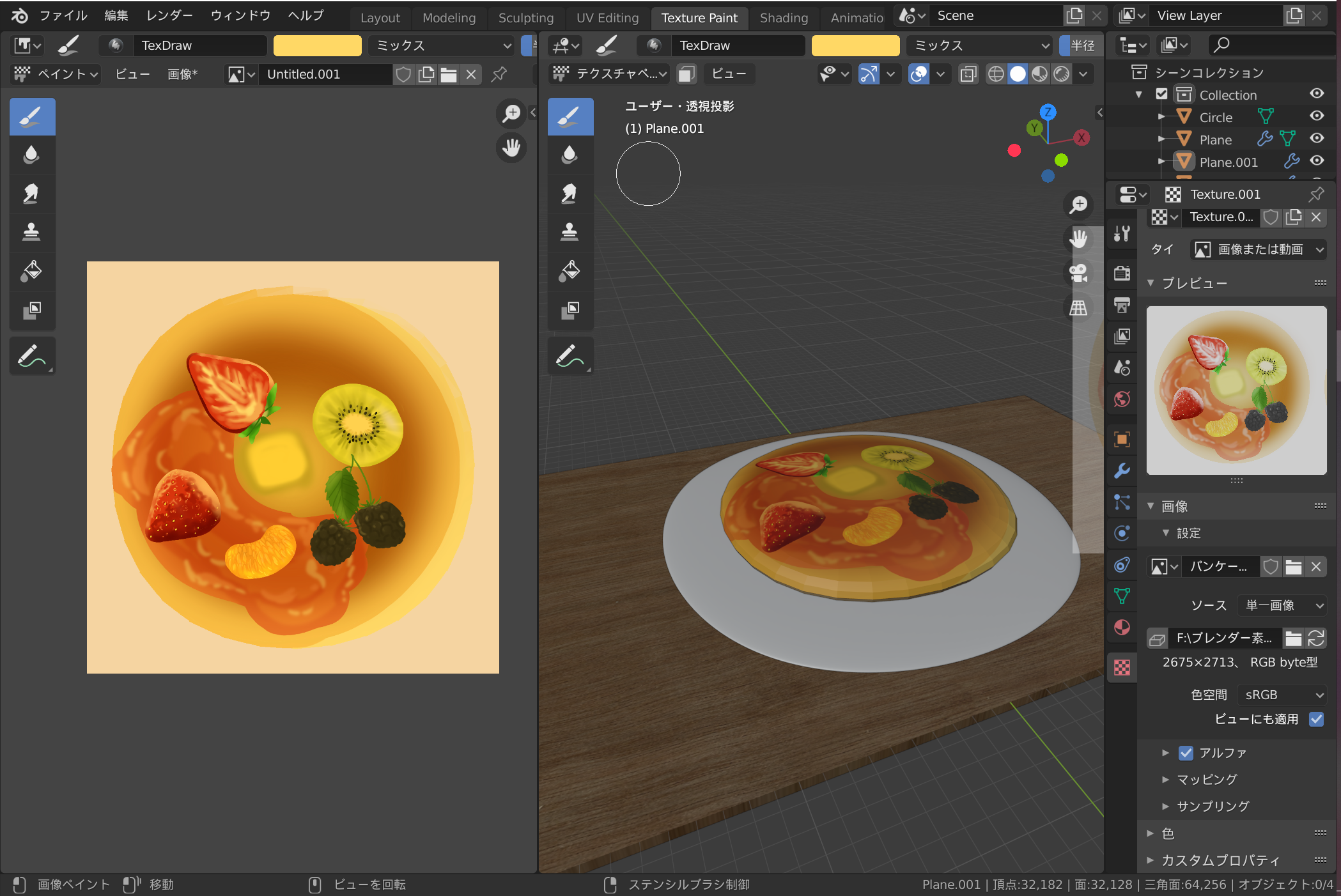Open the ソース 単一画像 dropdown
This screenshot has height=896, width=1341.
click(1282, 605)
